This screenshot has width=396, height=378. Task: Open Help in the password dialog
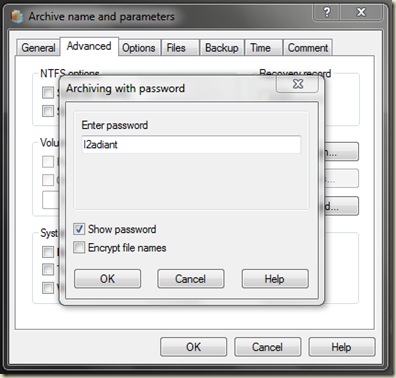[275, 279]
